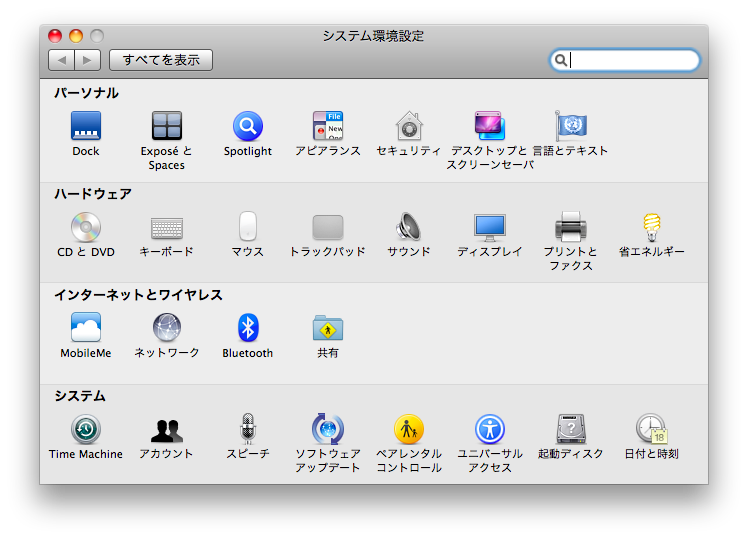Screen dimensions: 748x539
Task: Click the magnifier icon in search field
Action: tap(561, 60)
